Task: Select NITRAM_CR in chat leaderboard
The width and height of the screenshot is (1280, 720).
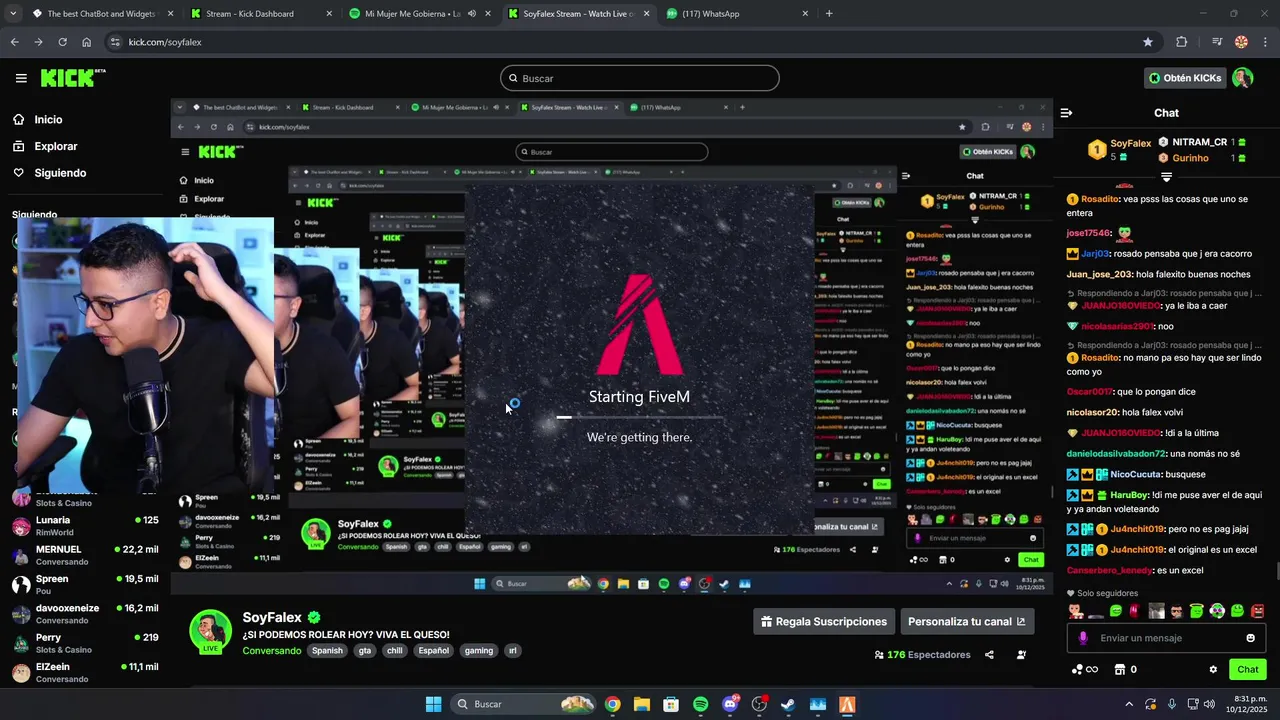Action: (1202, 142)
